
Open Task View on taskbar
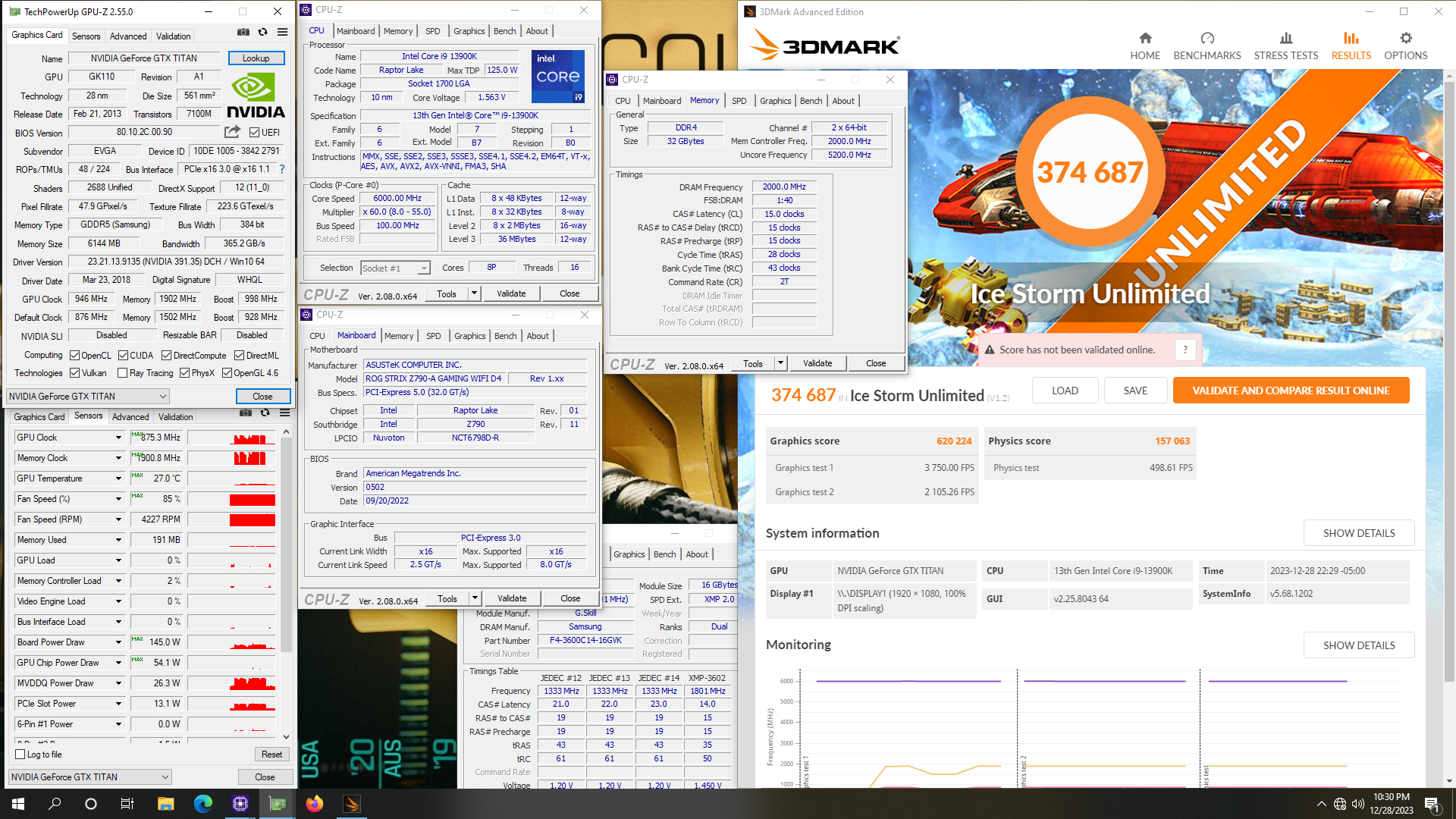[x=127, y=804]
